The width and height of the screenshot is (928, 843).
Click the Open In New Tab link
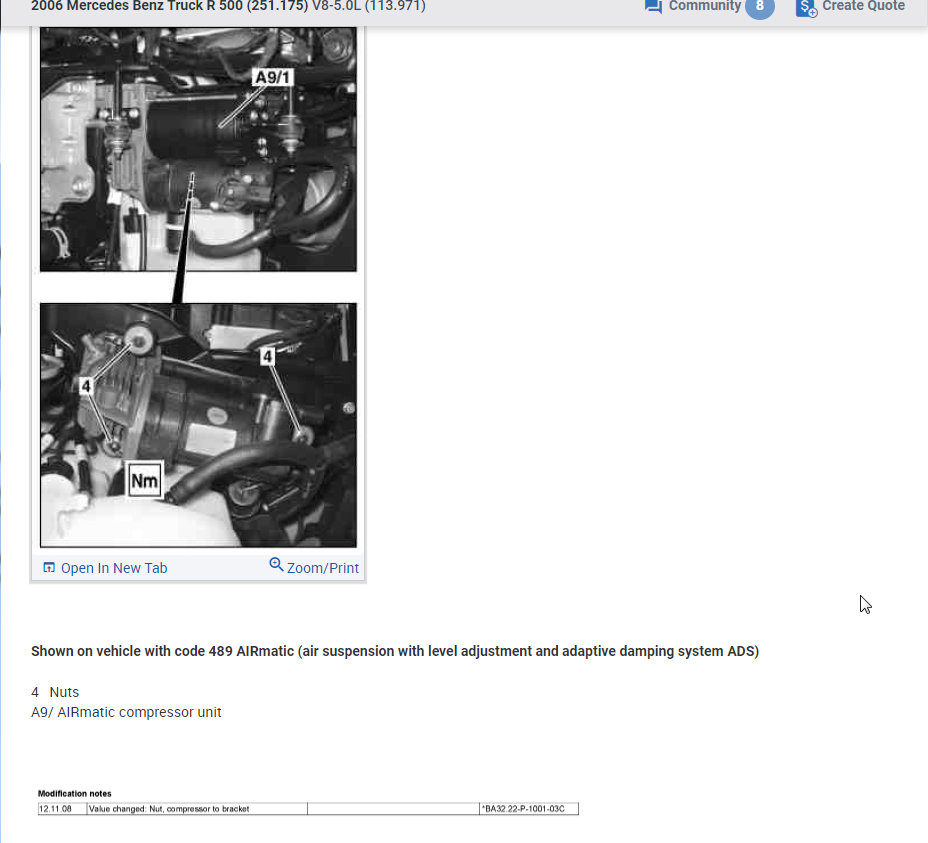[113, 567]
